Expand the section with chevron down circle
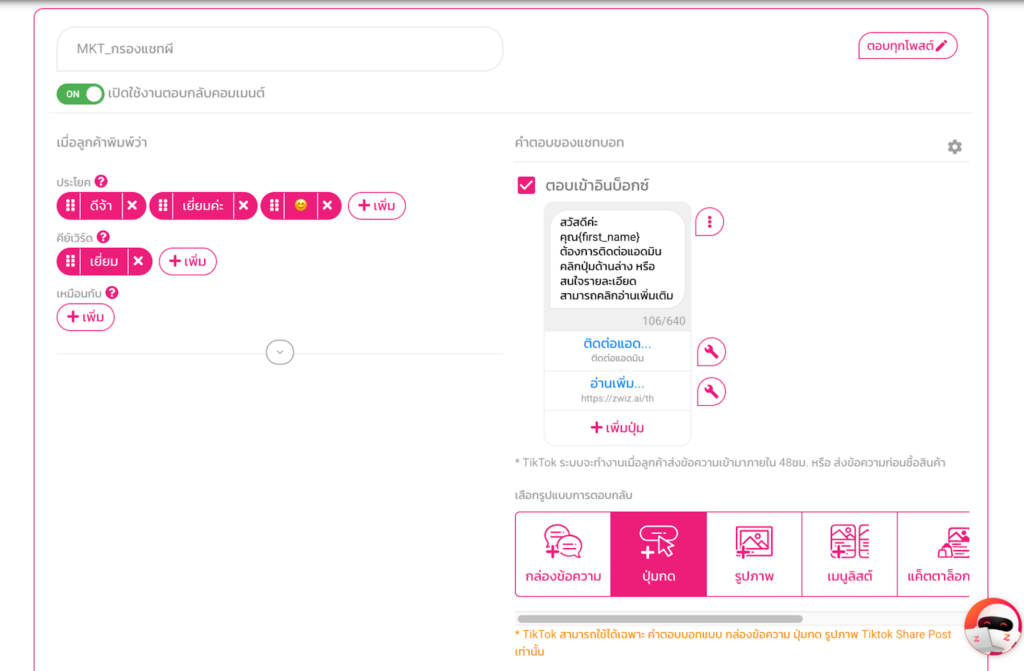The height and width of the screenshot is (671, 1024). (280, 352)
